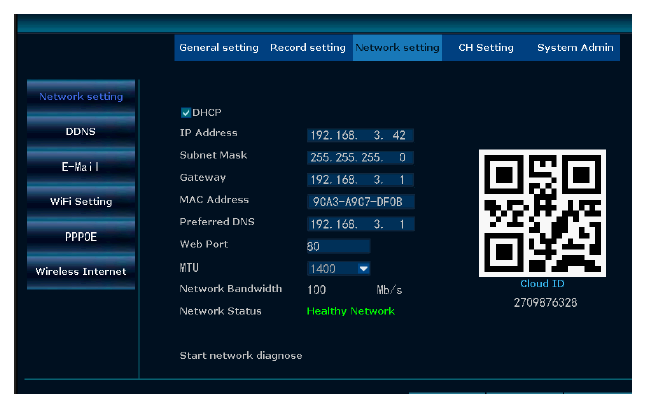Click the Gateway field
The width and height of the screenshot is (646, 408).
(x=360, y=180)
